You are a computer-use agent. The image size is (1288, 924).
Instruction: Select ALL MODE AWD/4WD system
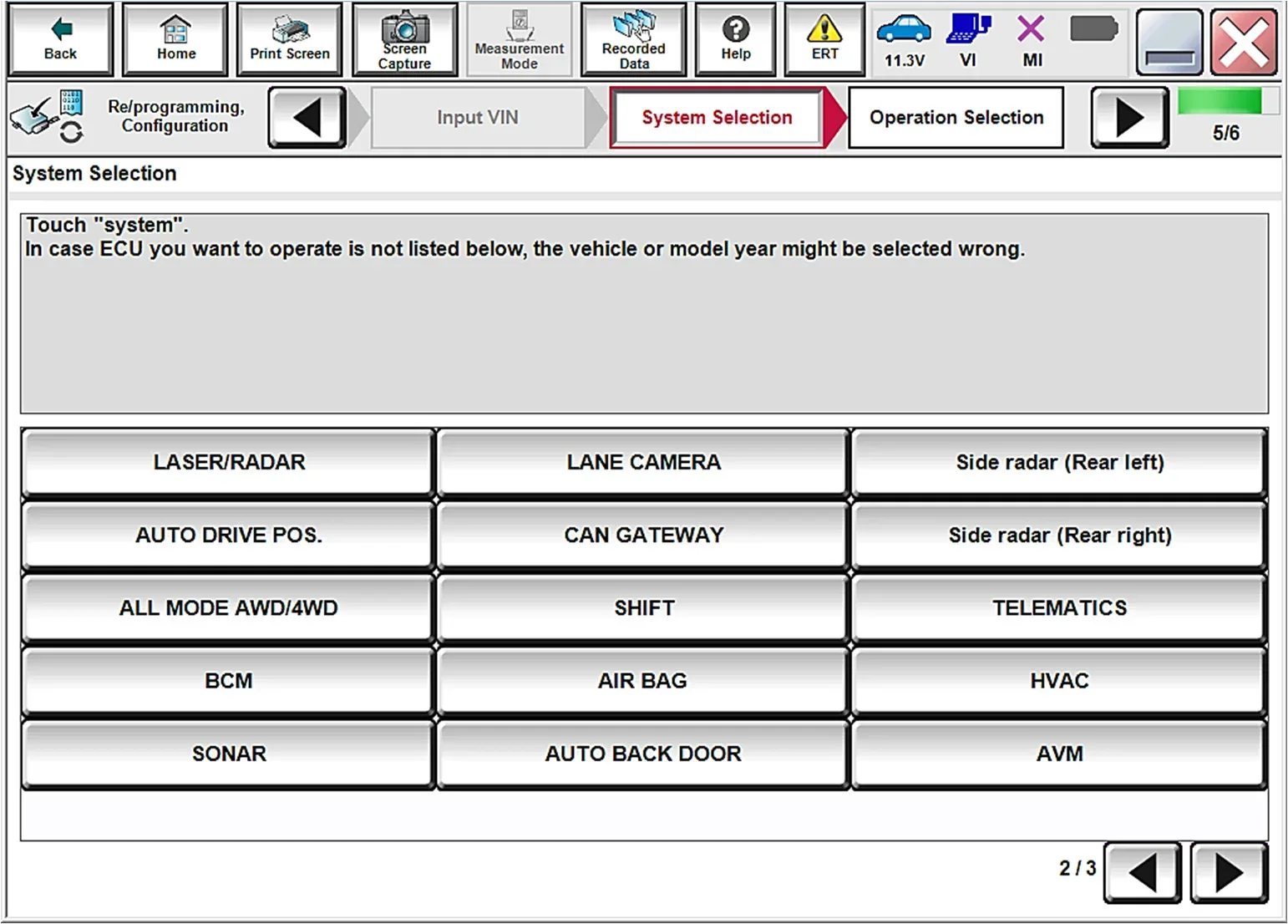tap(228, 607)
